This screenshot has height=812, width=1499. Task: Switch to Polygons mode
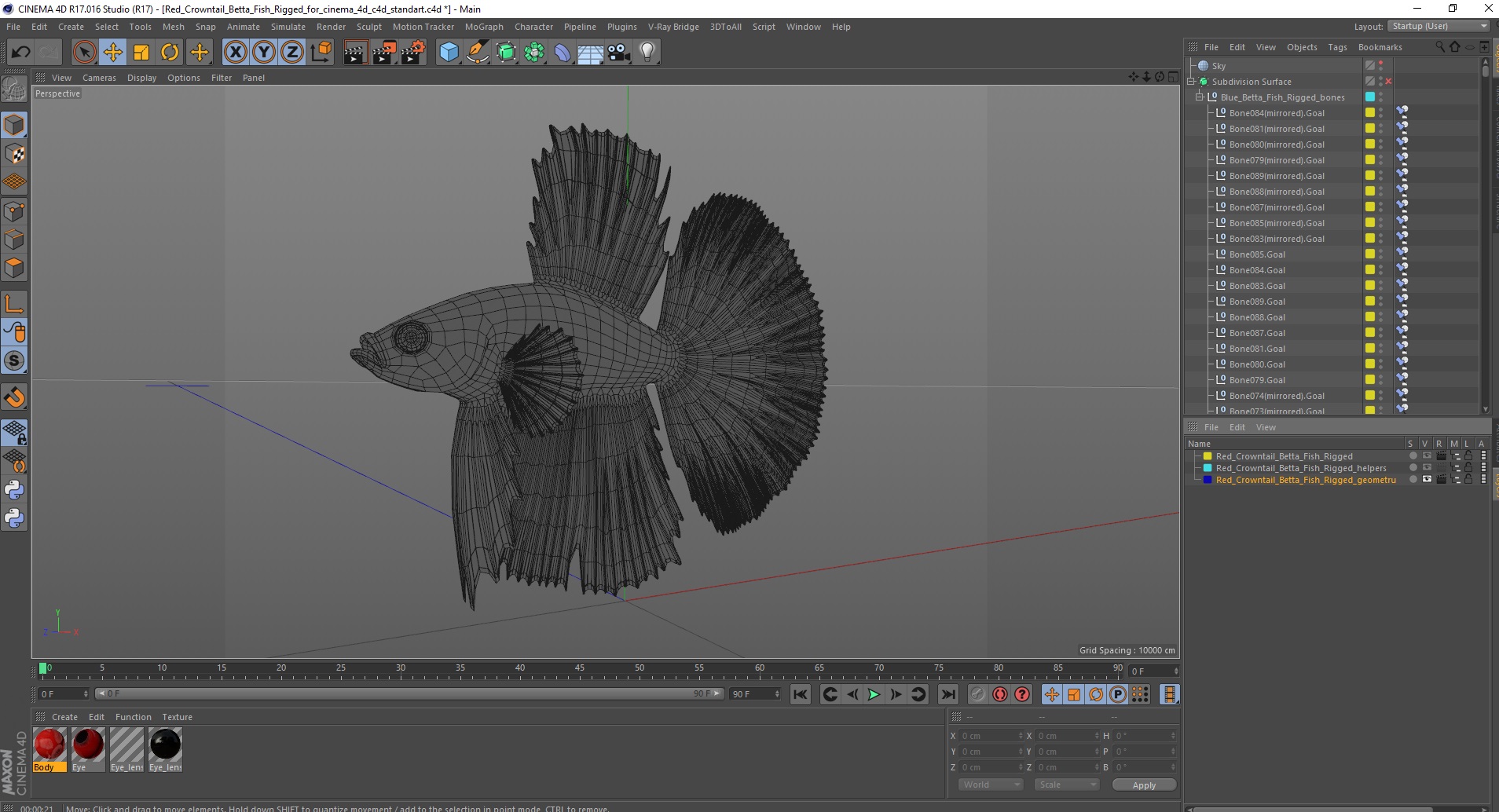[14, 269]
